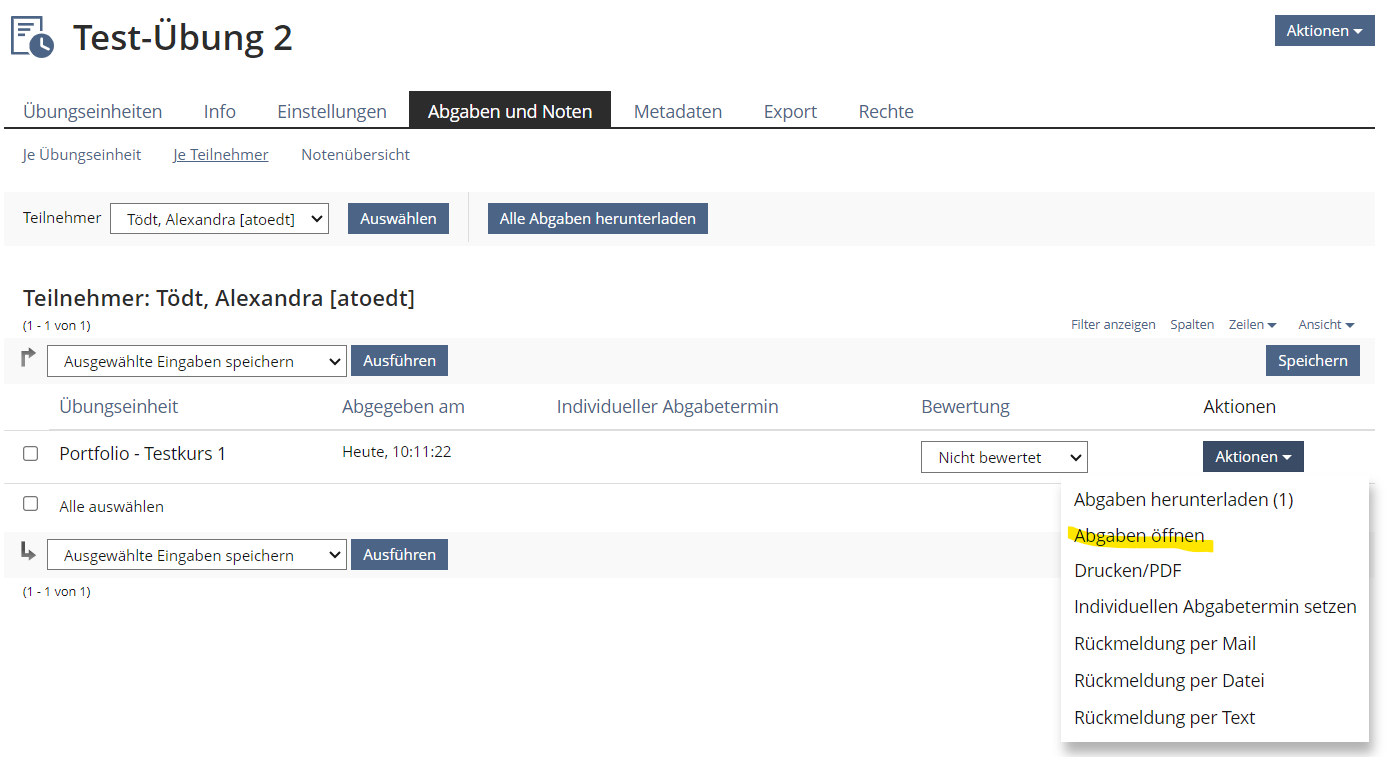Open the Teilnehmer selection dropdown
The height and width of the screenshot is (757, 1394).
pos(219,219)
